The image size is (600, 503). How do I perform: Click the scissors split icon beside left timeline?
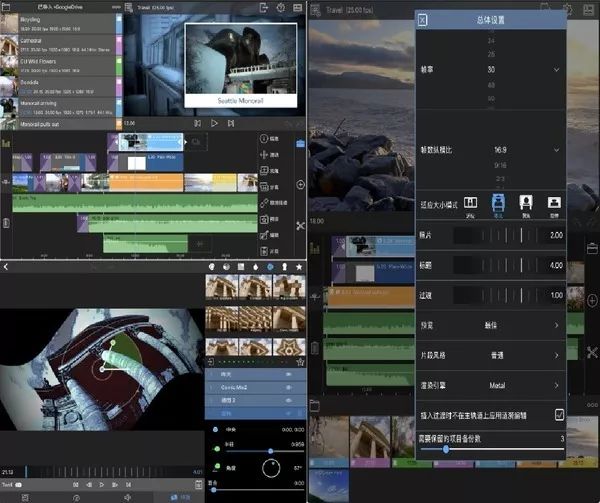301,226
